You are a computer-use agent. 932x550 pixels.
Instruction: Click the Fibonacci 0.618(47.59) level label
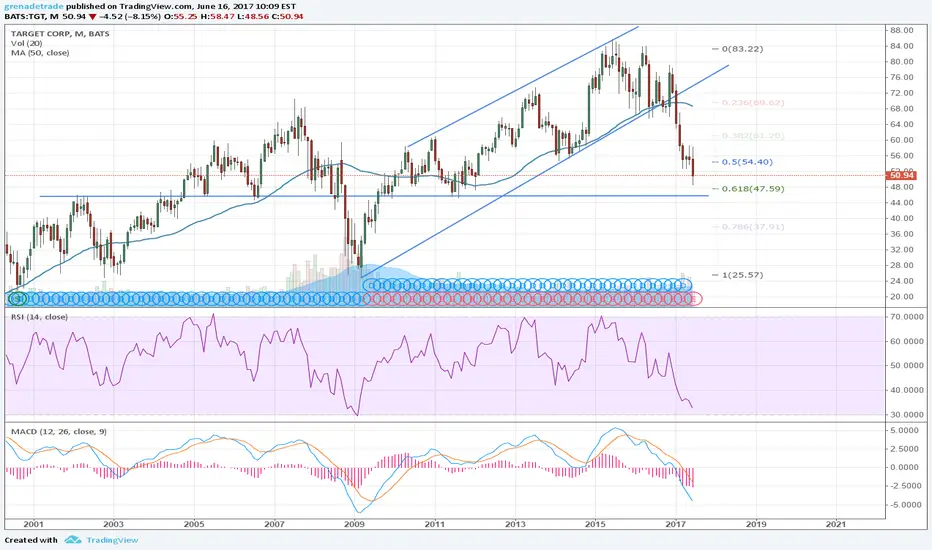(x=752, y=189)
